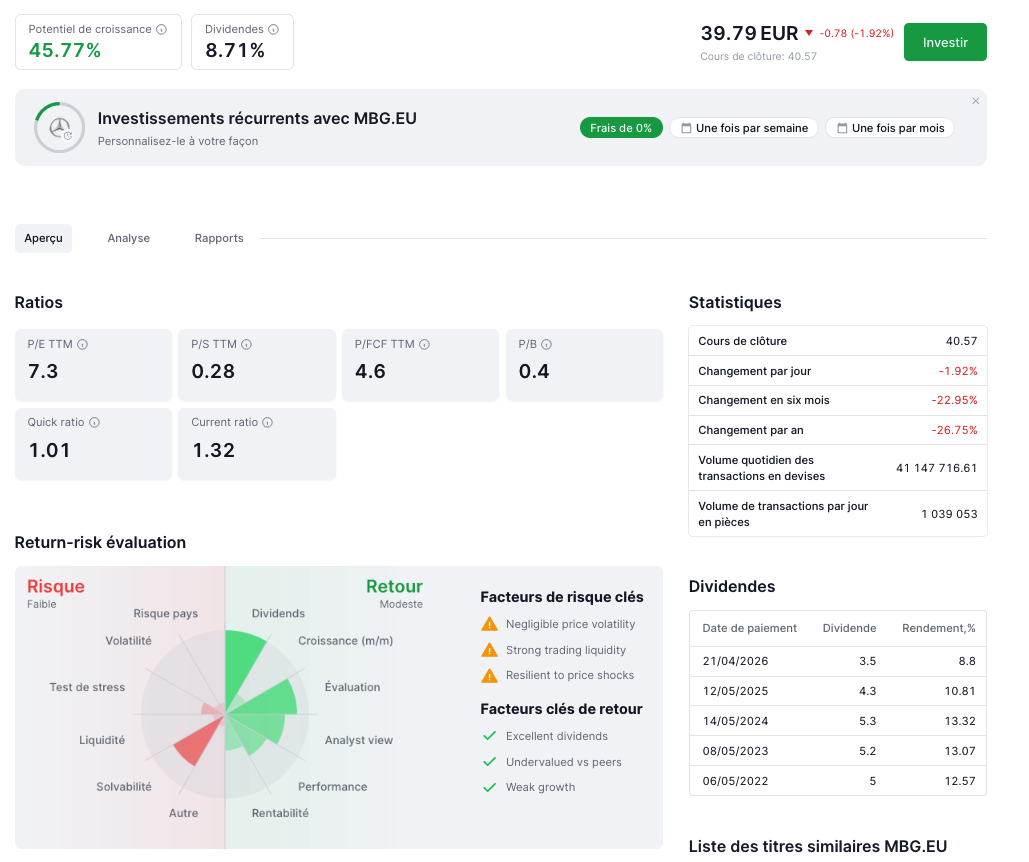Click the 08/05/2023 dividend row date
This screenshot has height=862, width=1029.
[x=735, y=751]
